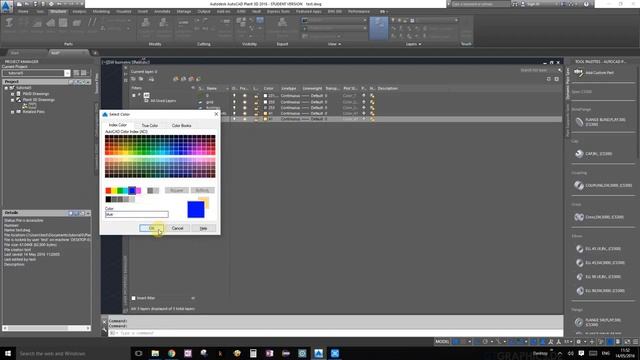Click the Refresh icon in layer manager
This screenshot has height=360, width=640.
(x=549, y=79)
